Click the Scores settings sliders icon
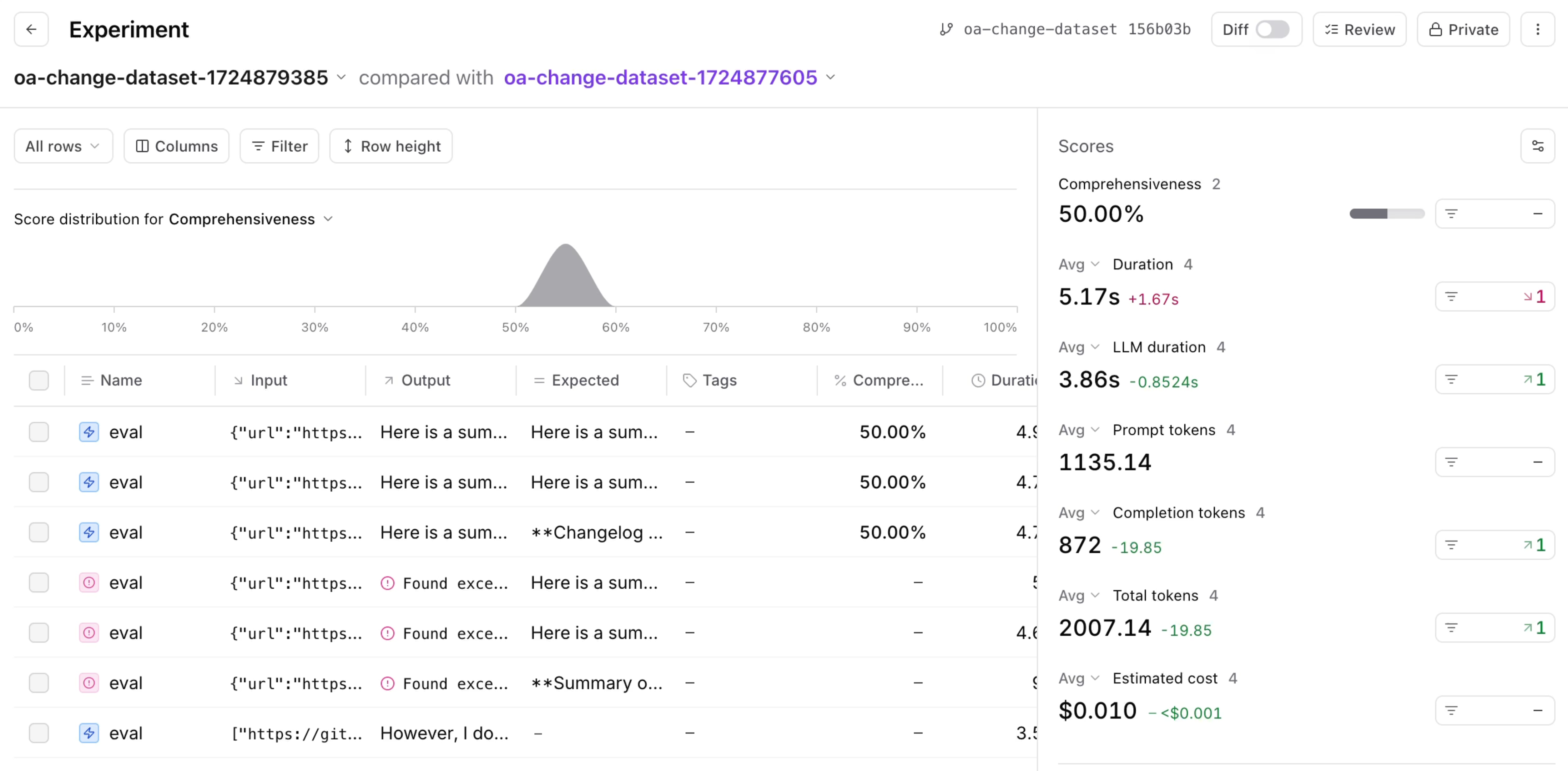The height and width of the screenshot is (771, 1568). coord(1537,146)
